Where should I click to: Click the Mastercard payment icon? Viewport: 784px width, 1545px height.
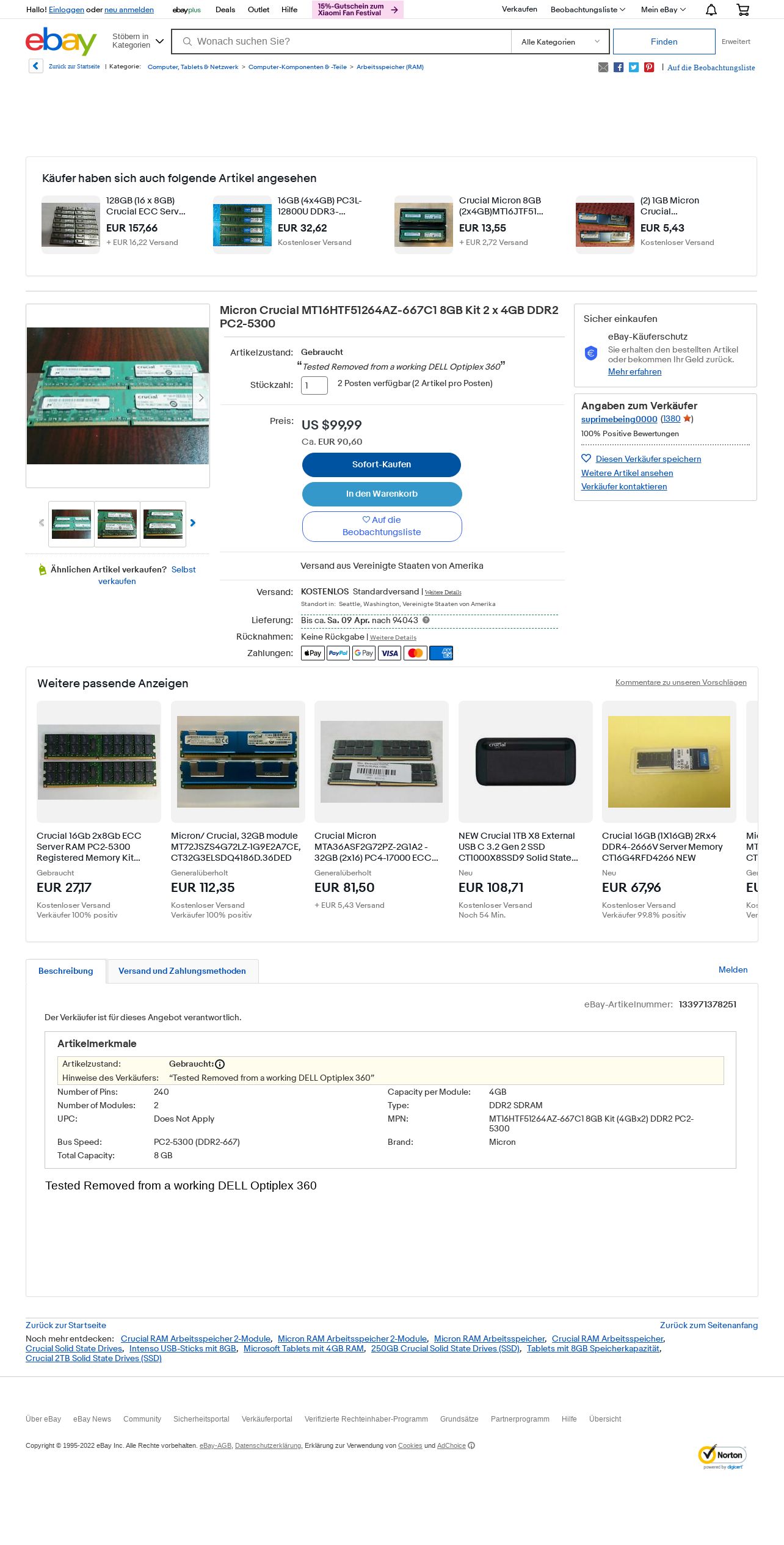pos(415,653)
